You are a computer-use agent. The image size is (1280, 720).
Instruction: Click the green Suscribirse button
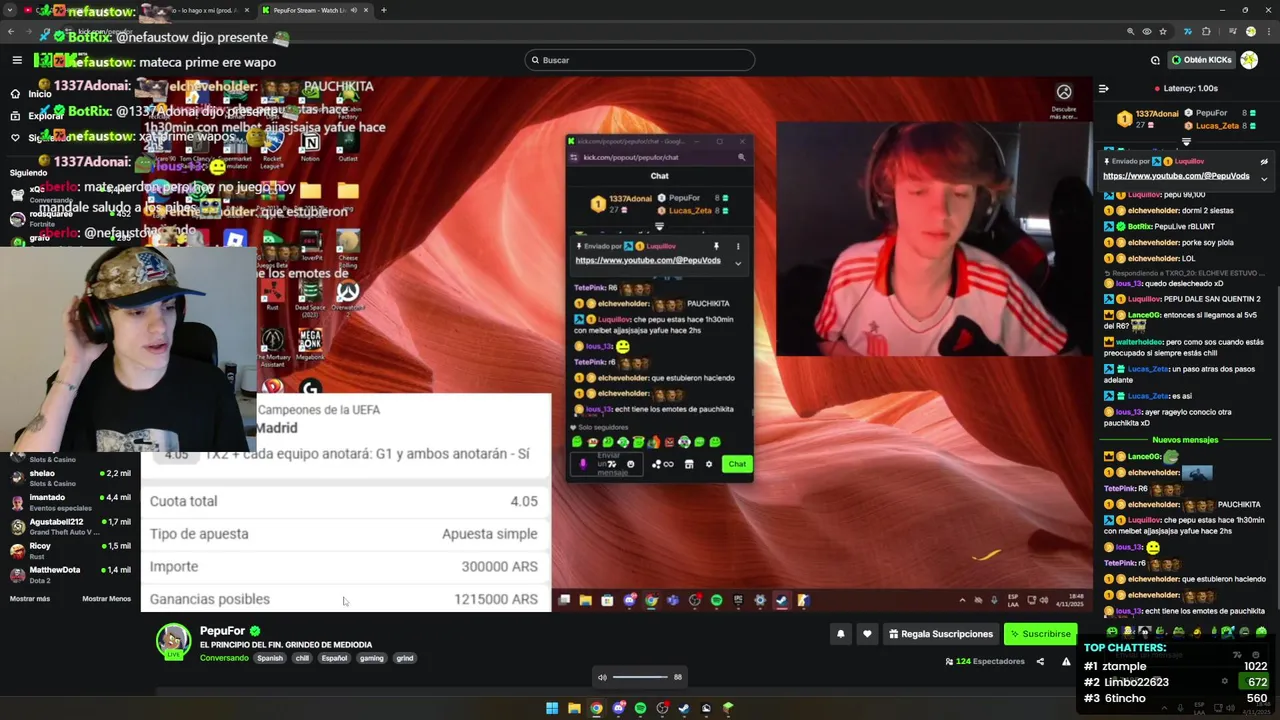coord(1040,634)
